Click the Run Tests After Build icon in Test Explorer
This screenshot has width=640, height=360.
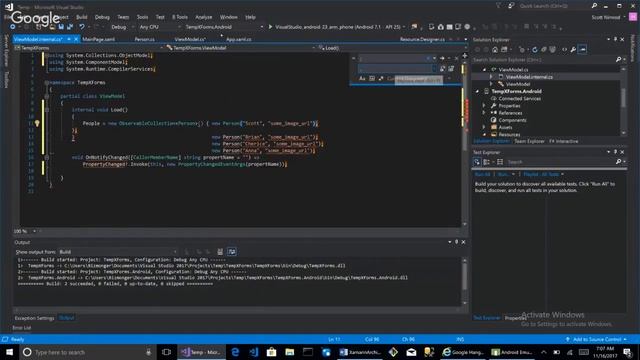point(477,162)
